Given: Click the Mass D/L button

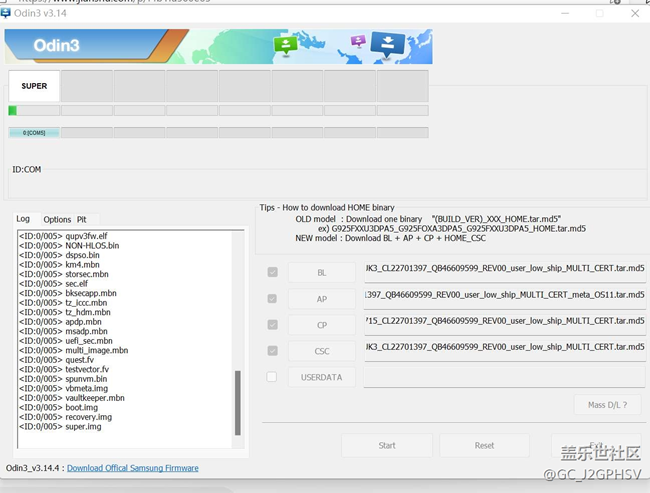Looking at the screenshot, I should click(x=607, y=405).
